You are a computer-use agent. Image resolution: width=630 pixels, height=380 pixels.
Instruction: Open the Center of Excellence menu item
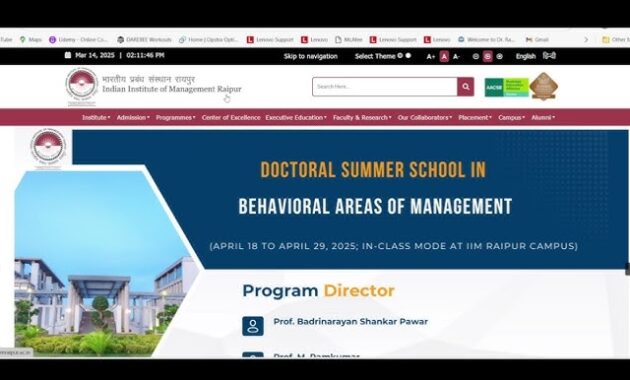tap(231, 118)
